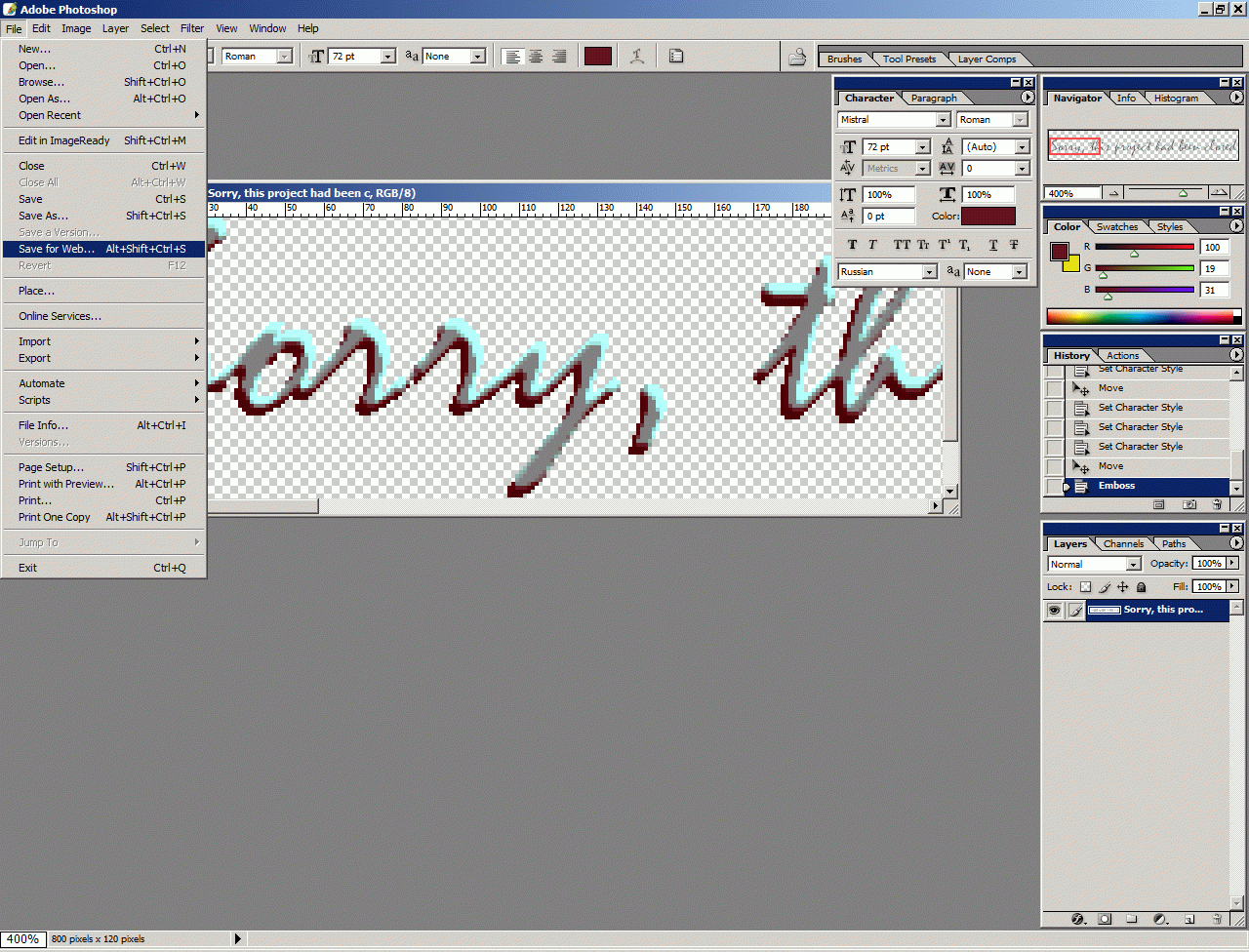Open the layer Opacity slider arrow
The width and height of the screenshot is (1249, 952).
pyautogui.click(x=1232, y=563)
